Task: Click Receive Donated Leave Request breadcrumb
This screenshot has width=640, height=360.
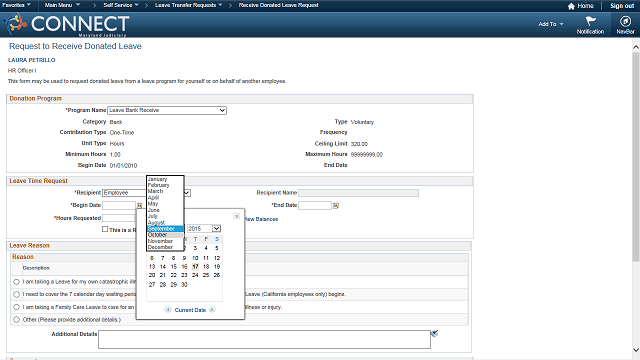Action: [278, 5]
